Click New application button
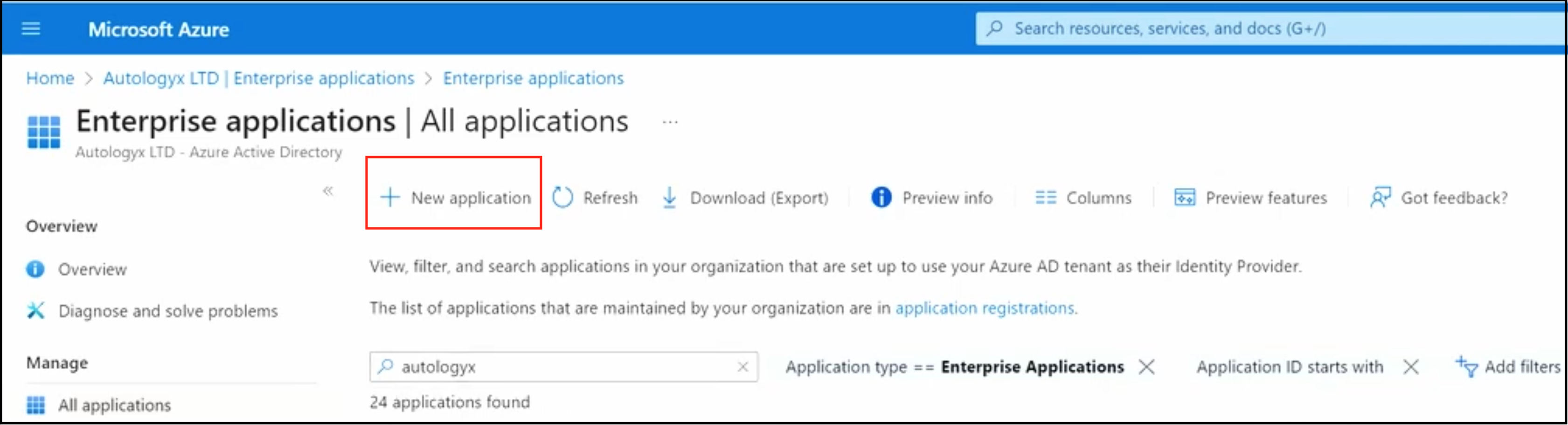The height and width of the screenshot is (425, 1568). (x=455, y=198)
